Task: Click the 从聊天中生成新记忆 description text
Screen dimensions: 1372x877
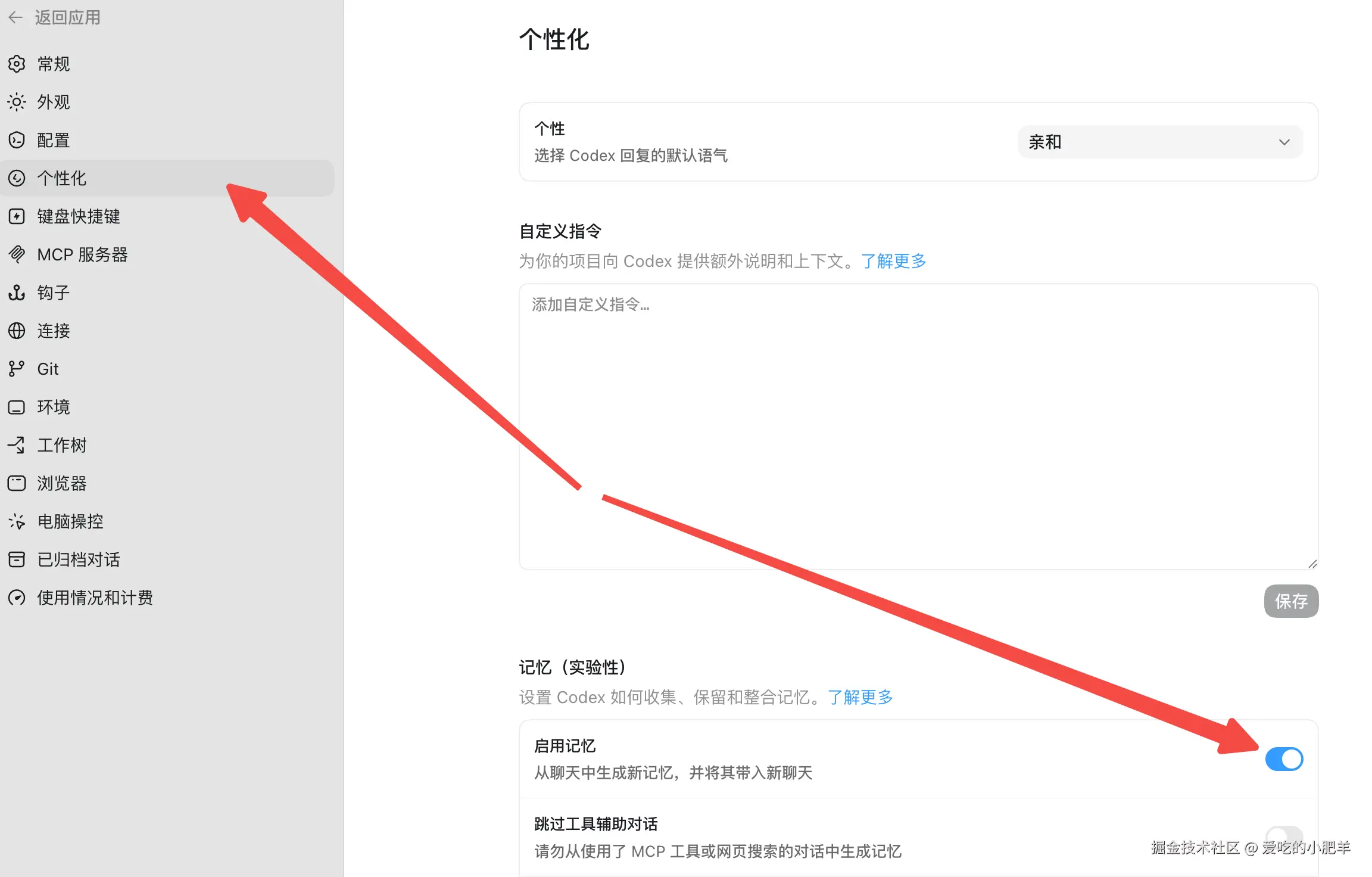Action: pos(673,773)
